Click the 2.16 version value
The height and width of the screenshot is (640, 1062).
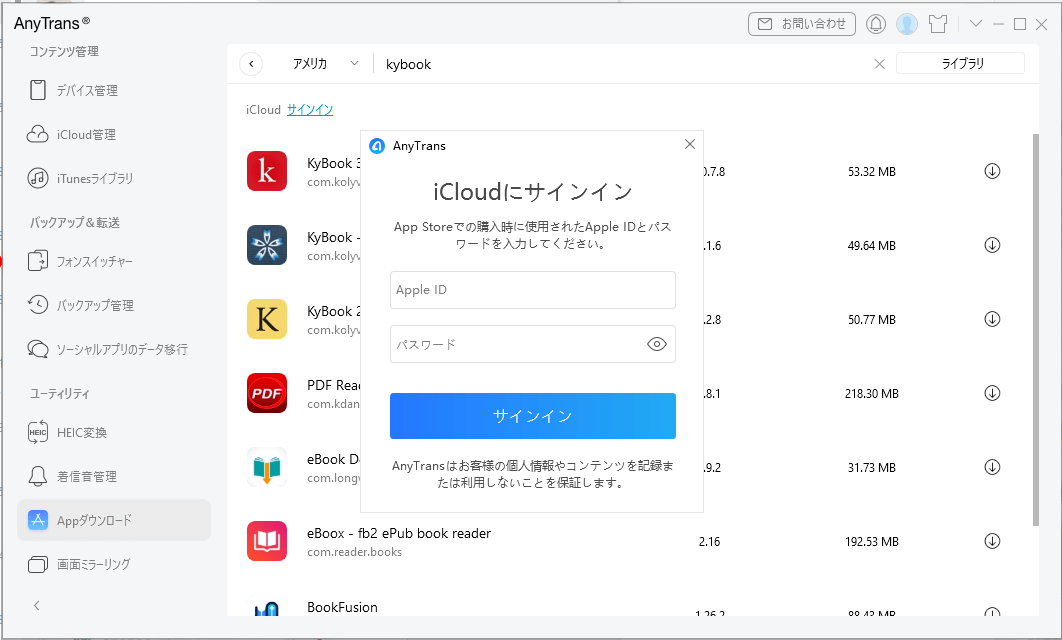click(709, 542)
